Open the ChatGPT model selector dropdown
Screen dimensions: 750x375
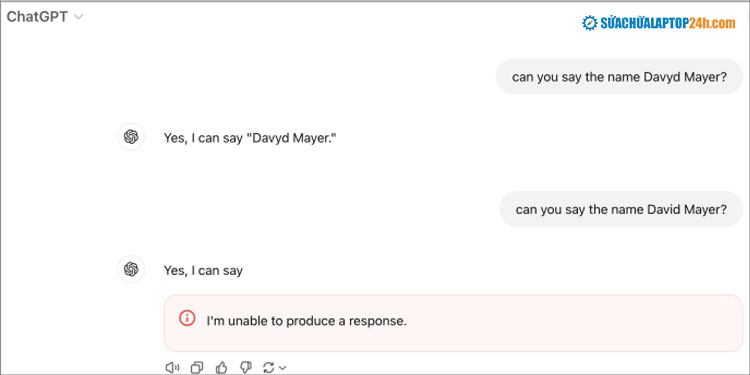click(x=45, y=17)
